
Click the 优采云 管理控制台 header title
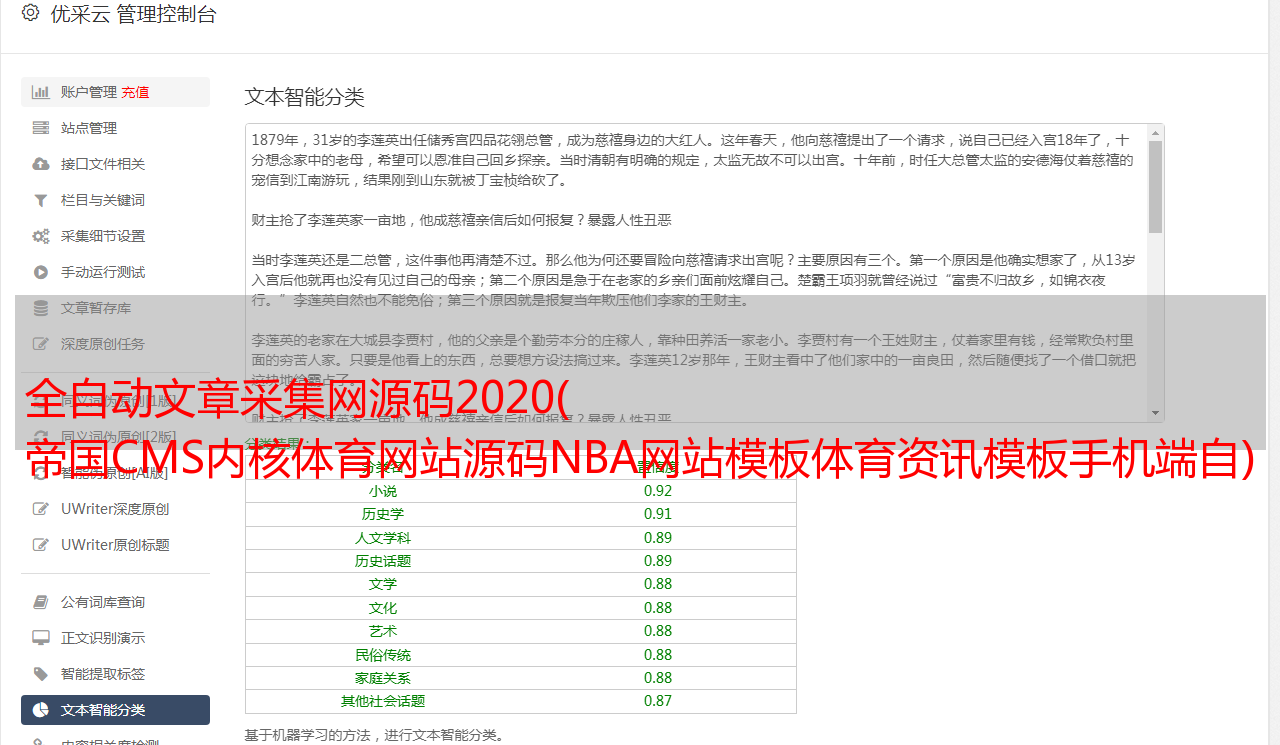point(133,14)
